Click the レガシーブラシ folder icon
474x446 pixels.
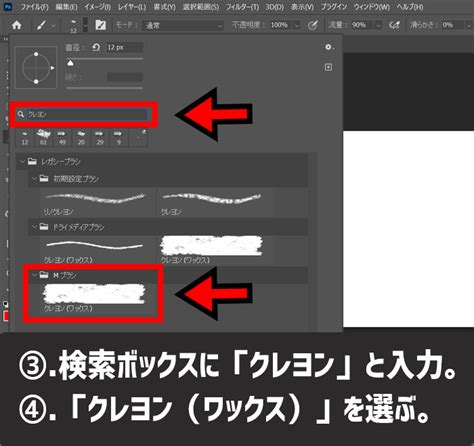click(32, 162)
